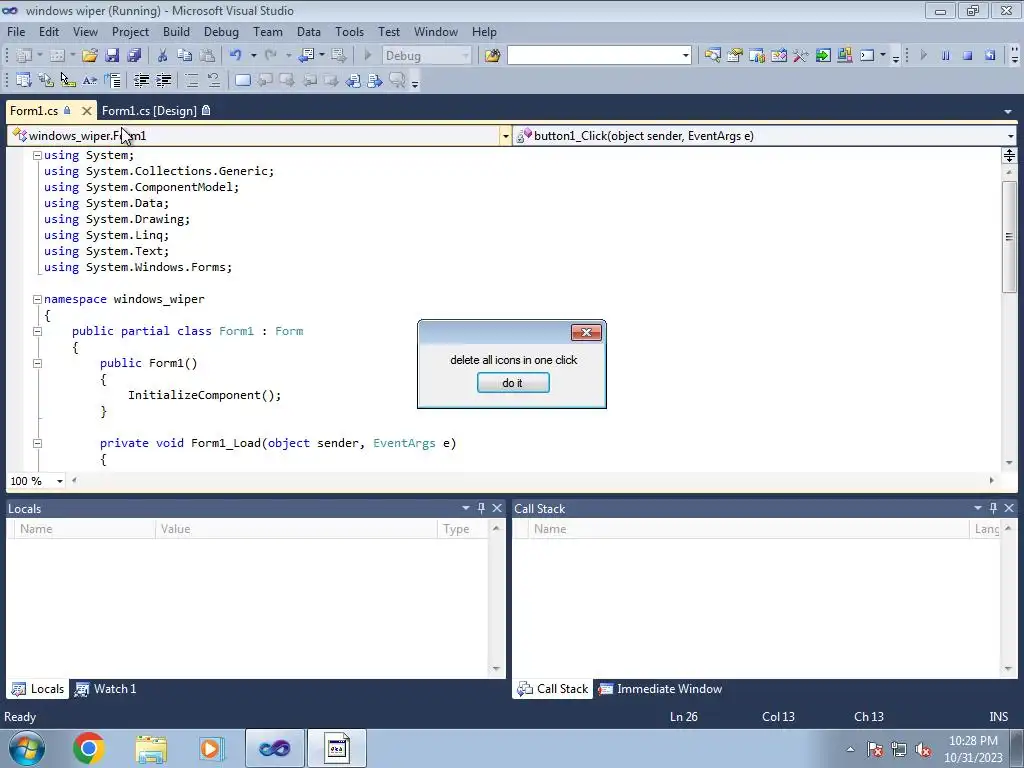Image resolution: width=1024 pixels, height=768 pixels.
Task: Click the Navigate Backward icon
Action: pyautogui.click(x=306, y=56)
